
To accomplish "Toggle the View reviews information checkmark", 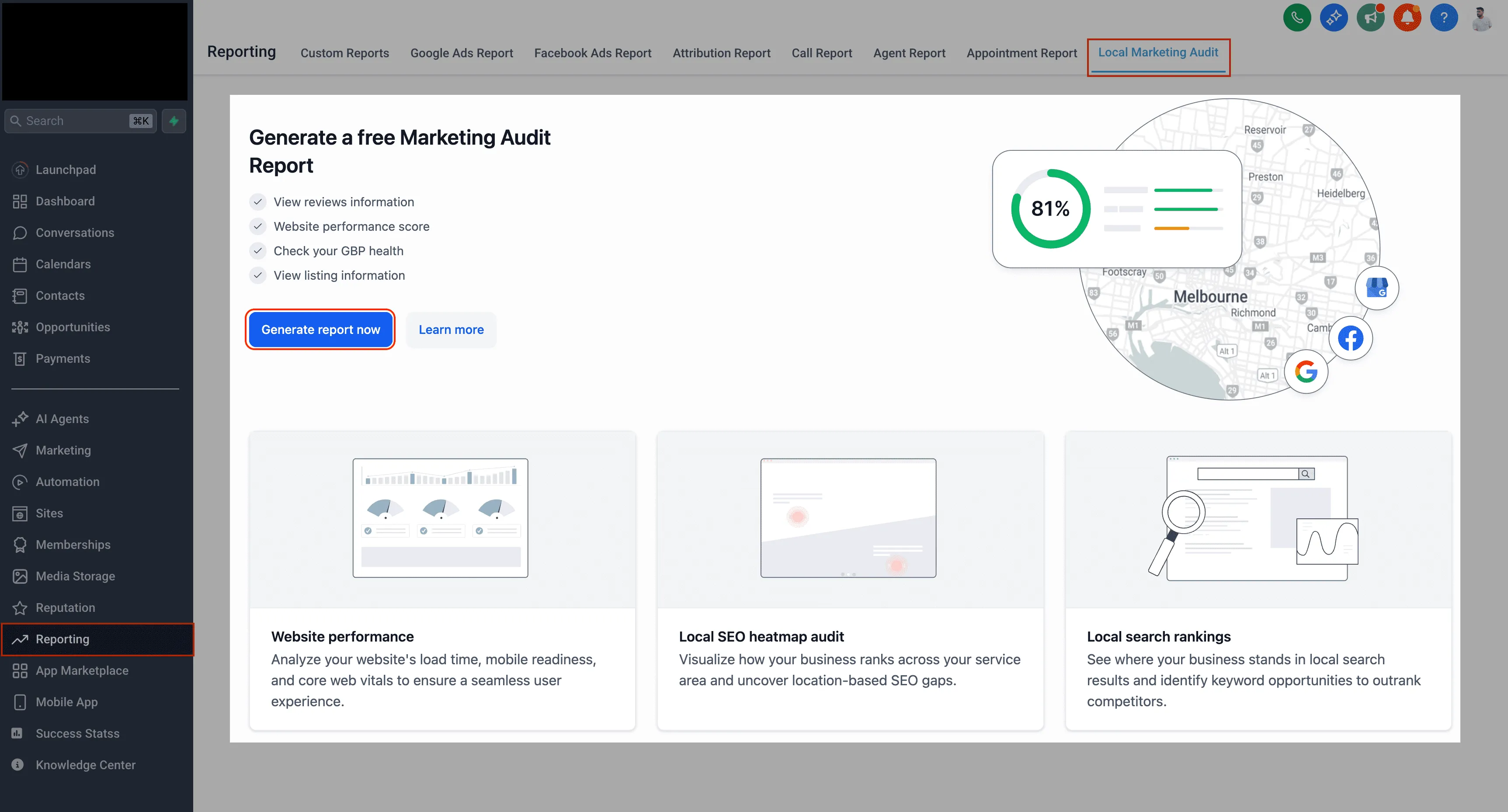I will [x=257, y=201].
